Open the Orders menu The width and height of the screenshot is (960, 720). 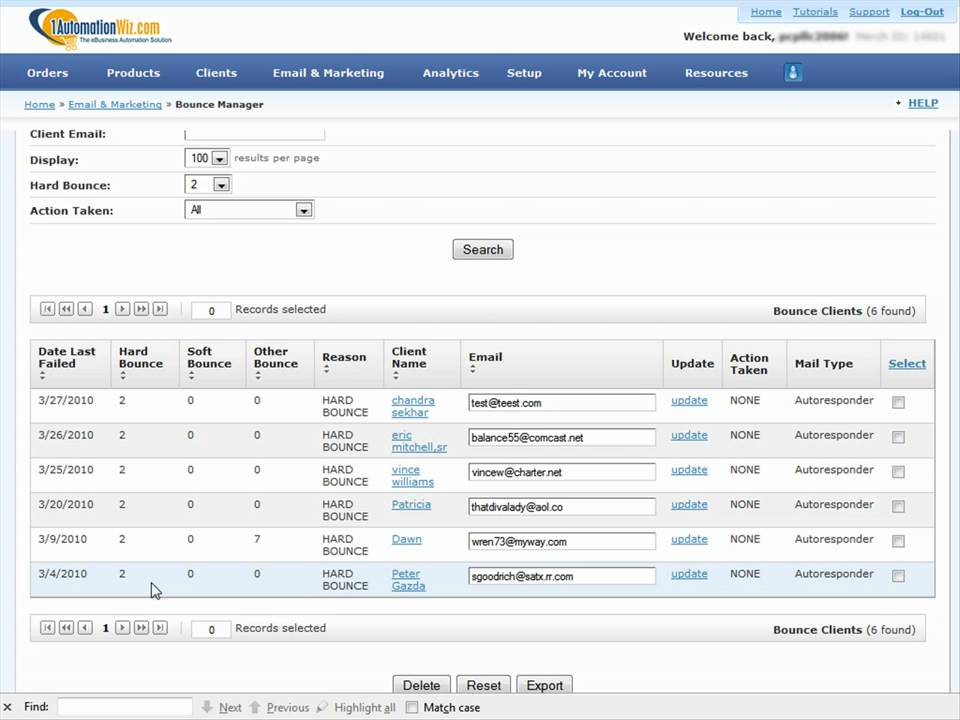coord(47,73)
